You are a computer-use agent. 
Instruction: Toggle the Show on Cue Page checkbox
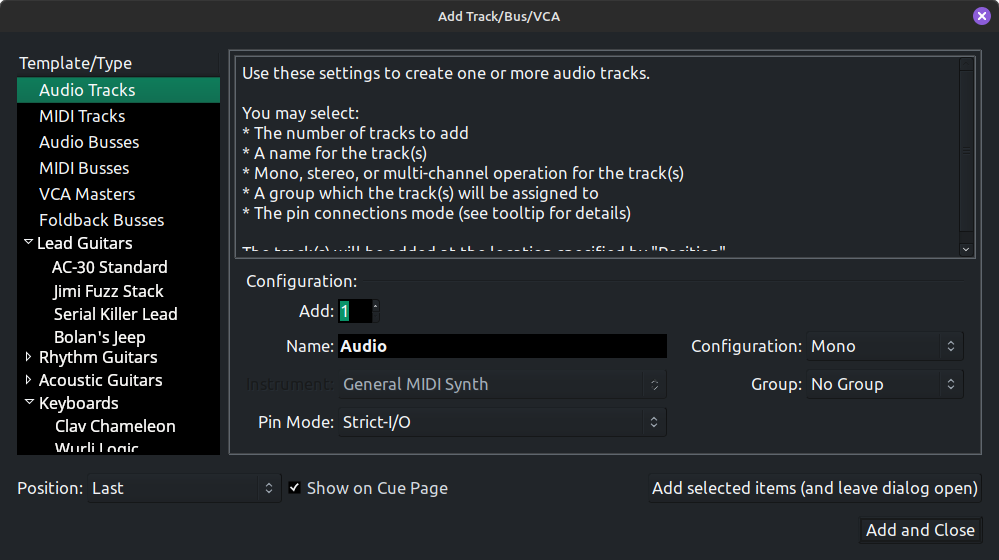tap(295, 488)
